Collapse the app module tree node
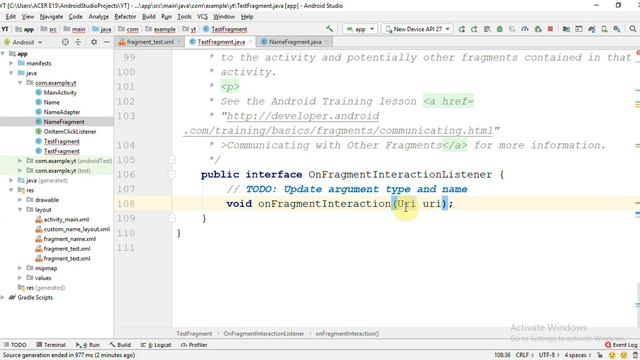640x360 pixels. pos(3,53)
